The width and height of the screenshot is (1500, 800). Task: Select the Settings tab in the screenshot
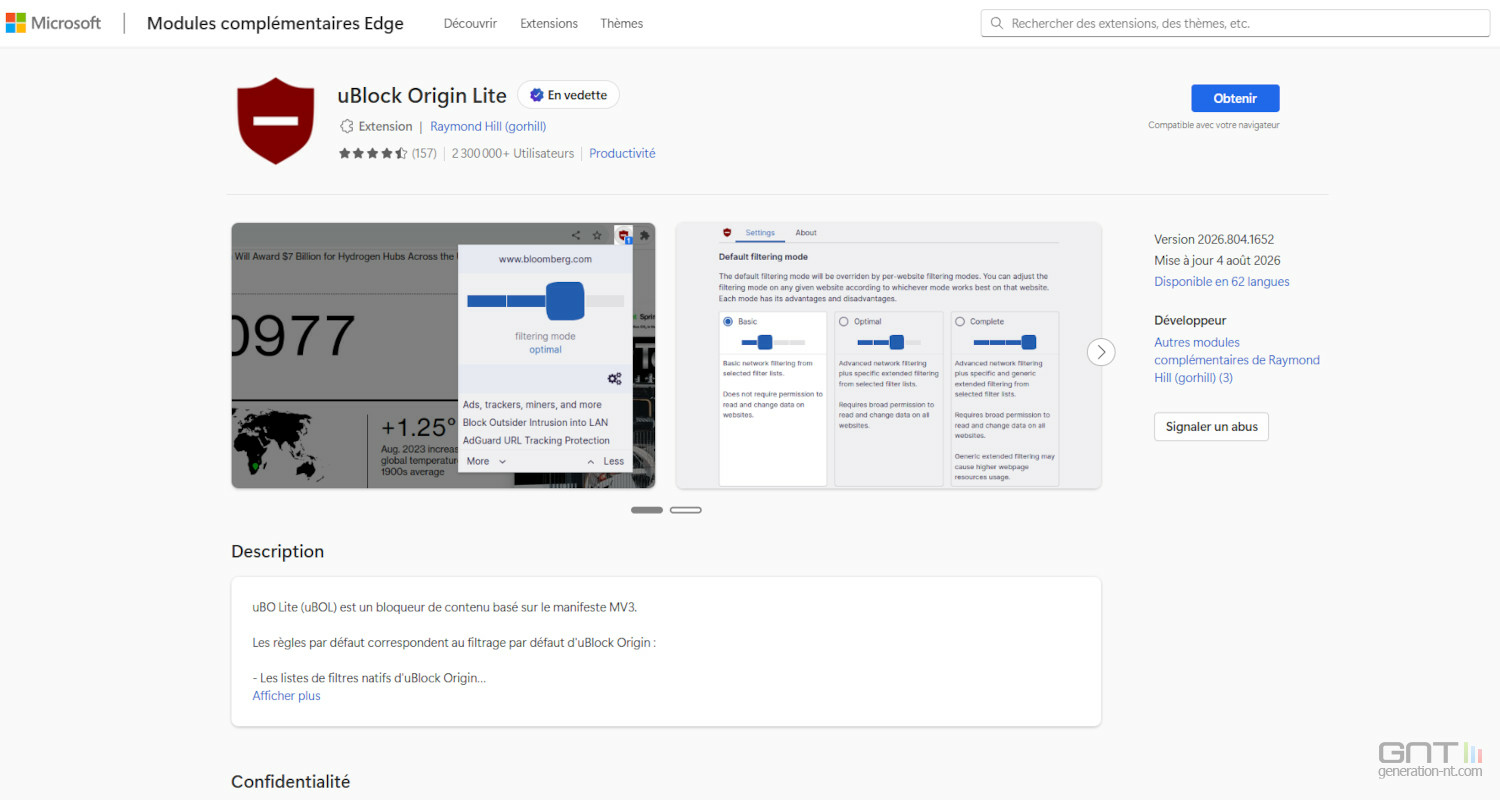tap(760, 233)
